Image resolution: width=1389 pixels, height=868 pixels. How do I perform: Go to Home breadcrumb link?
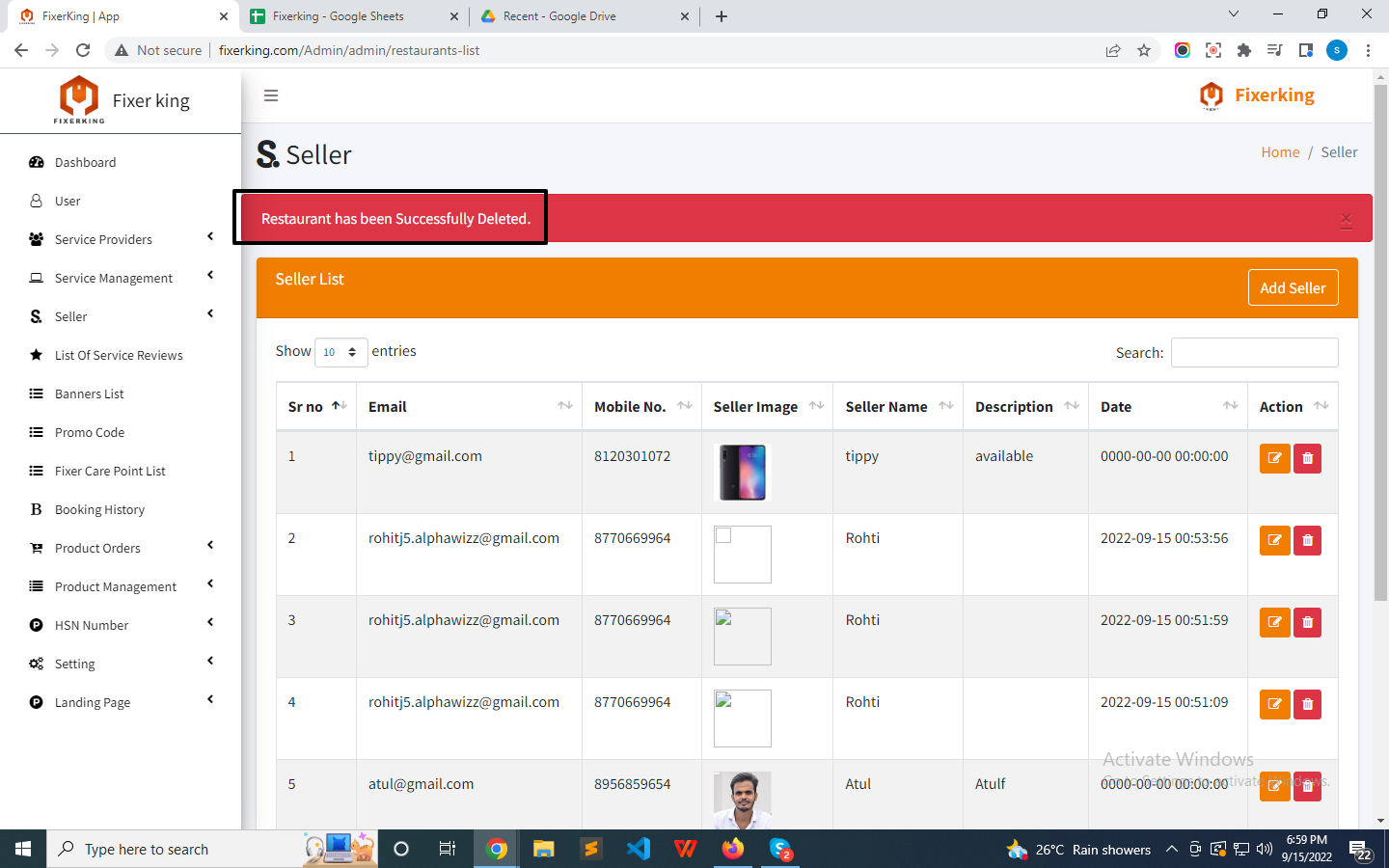click(x=1280, y=152)
